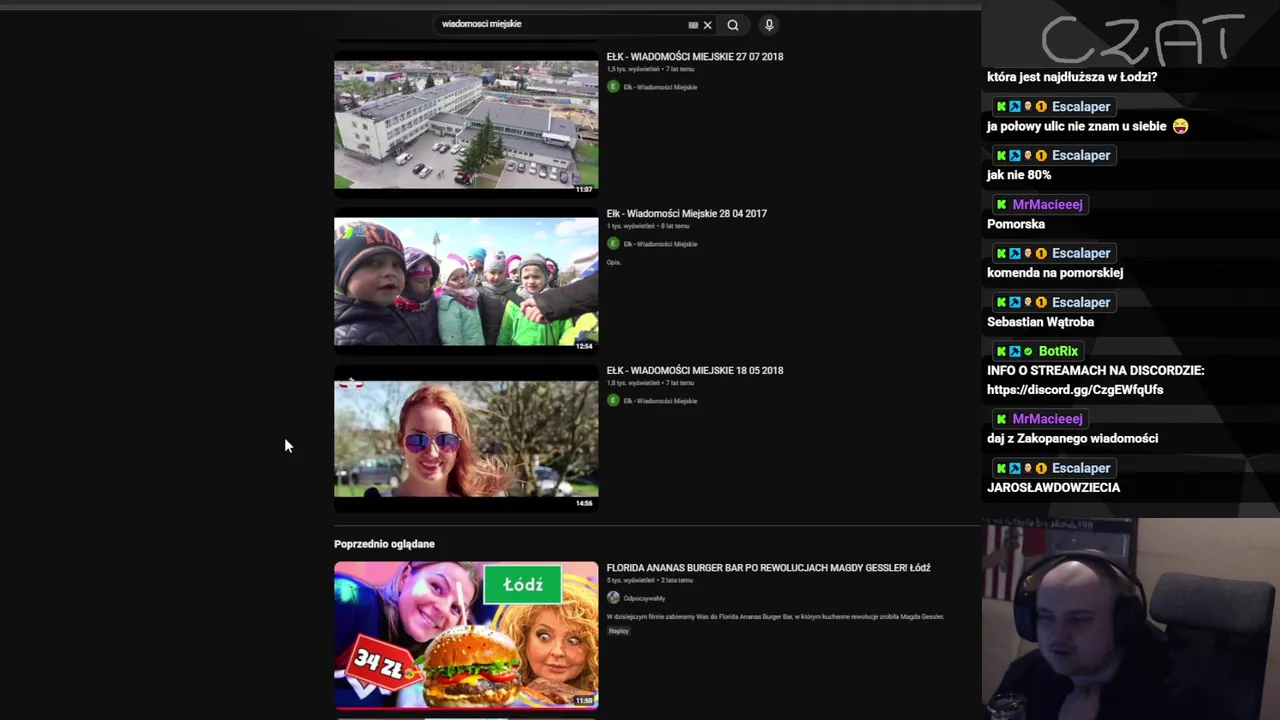Click the BotRix username in chat

click(x=1058, y=351)
